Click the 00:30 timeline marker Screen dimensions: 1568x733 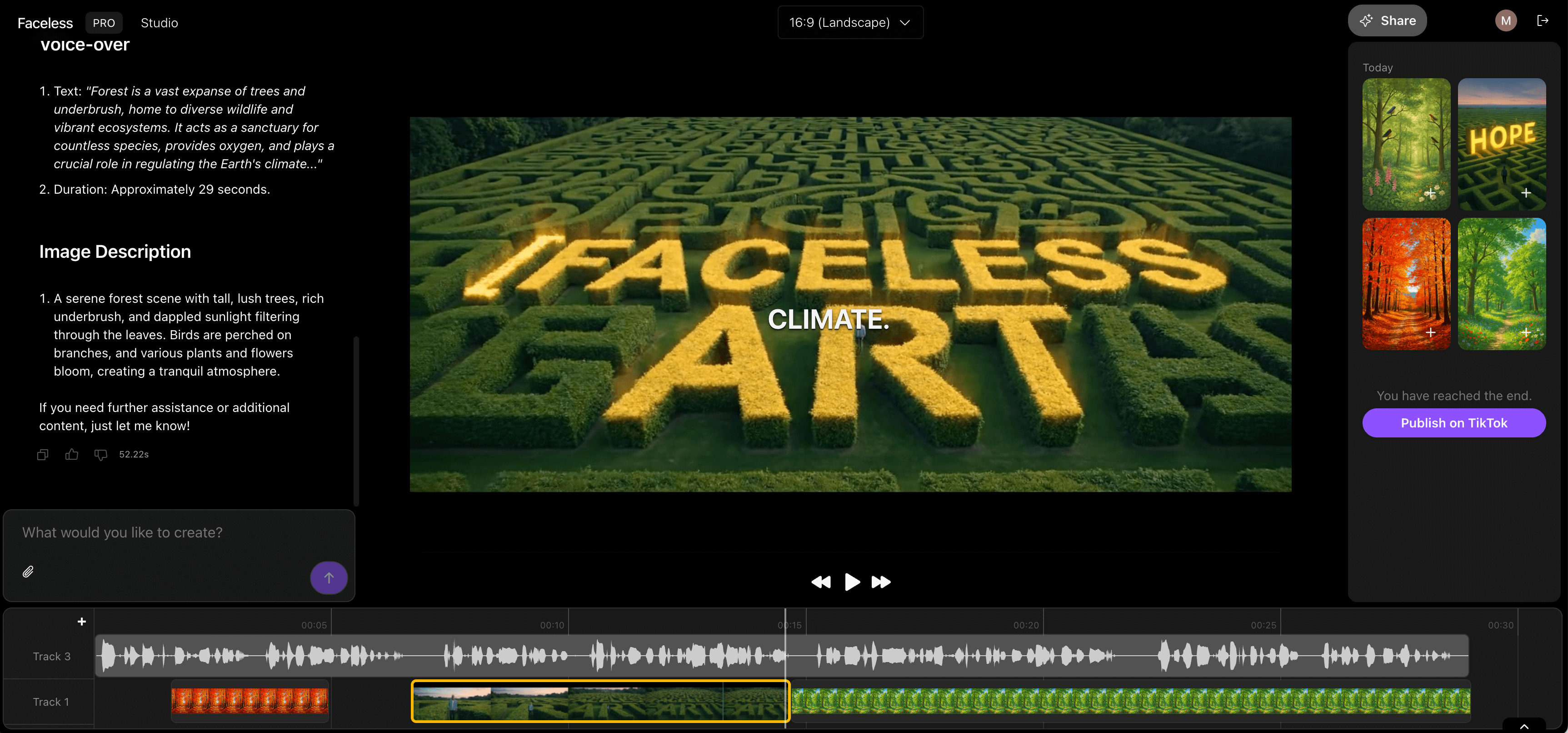(x=1501, y=625)
